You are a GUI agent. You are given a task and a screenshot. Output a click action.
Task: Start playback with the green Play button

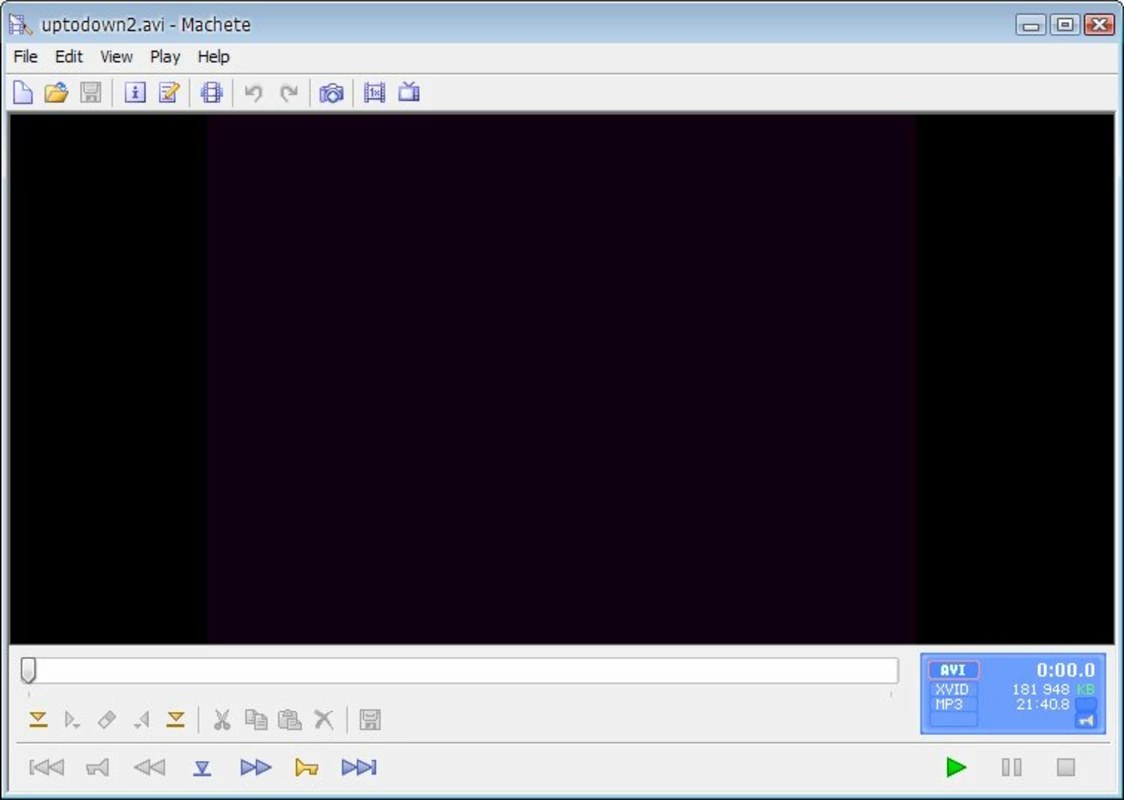tap(956, 768)
